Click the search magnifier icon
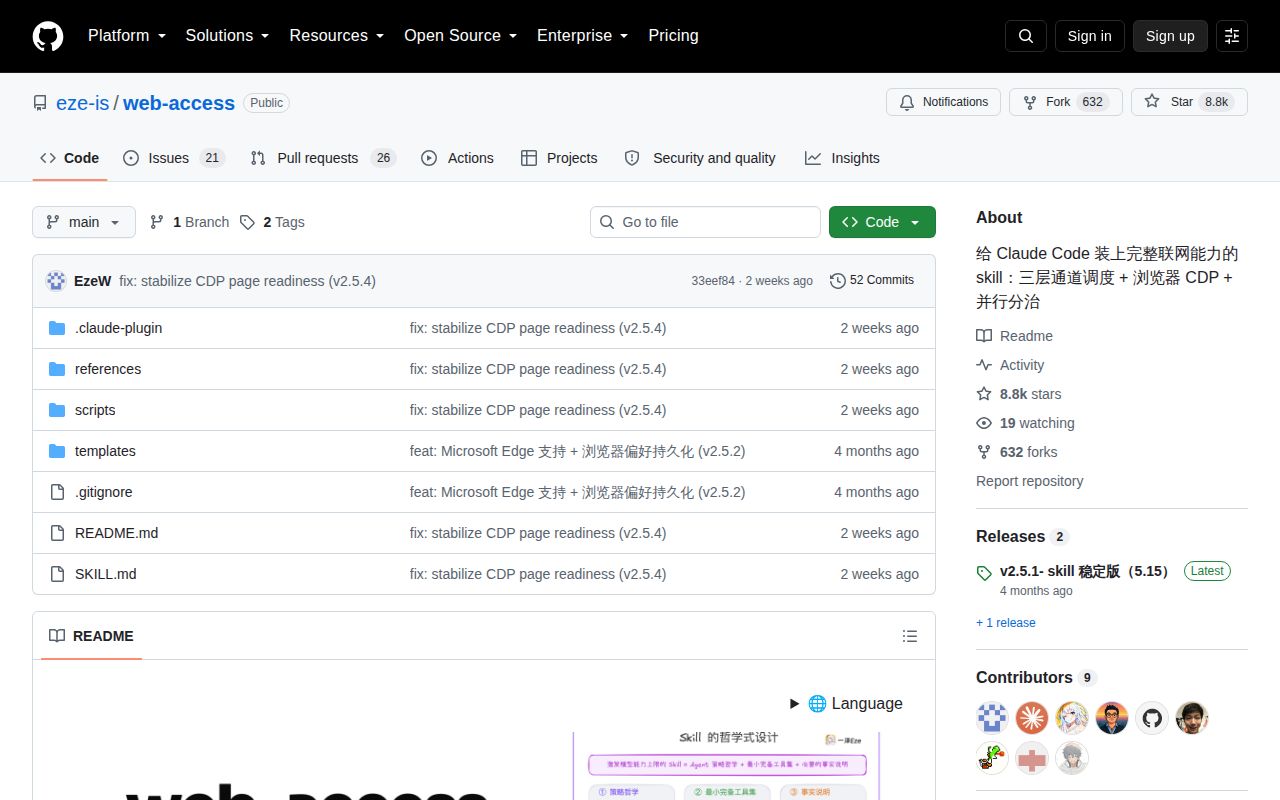Image resolution: width=1280 pixels, height=800 pixels. click(x=1026, y=36)
